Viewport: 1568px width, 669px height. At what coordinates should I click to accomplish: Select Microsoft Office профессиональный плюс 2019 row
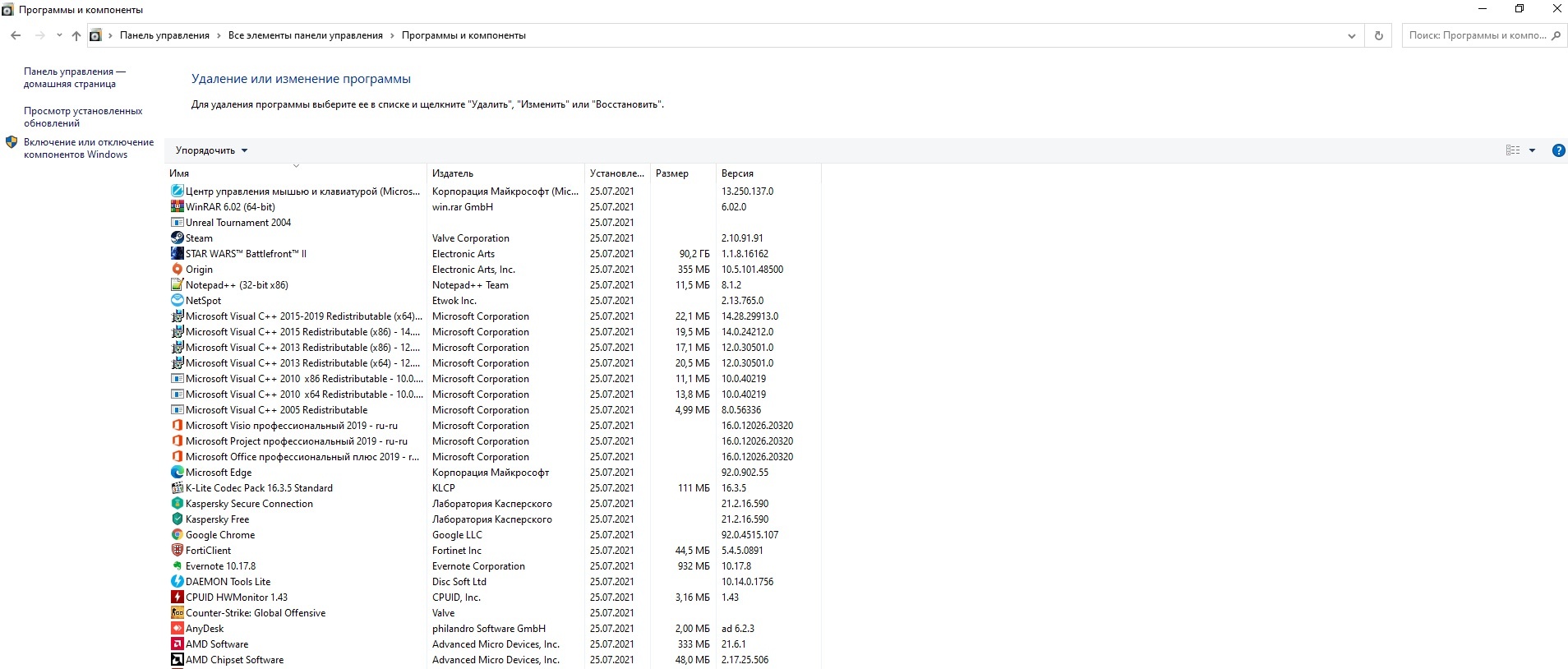click(493, 457)
